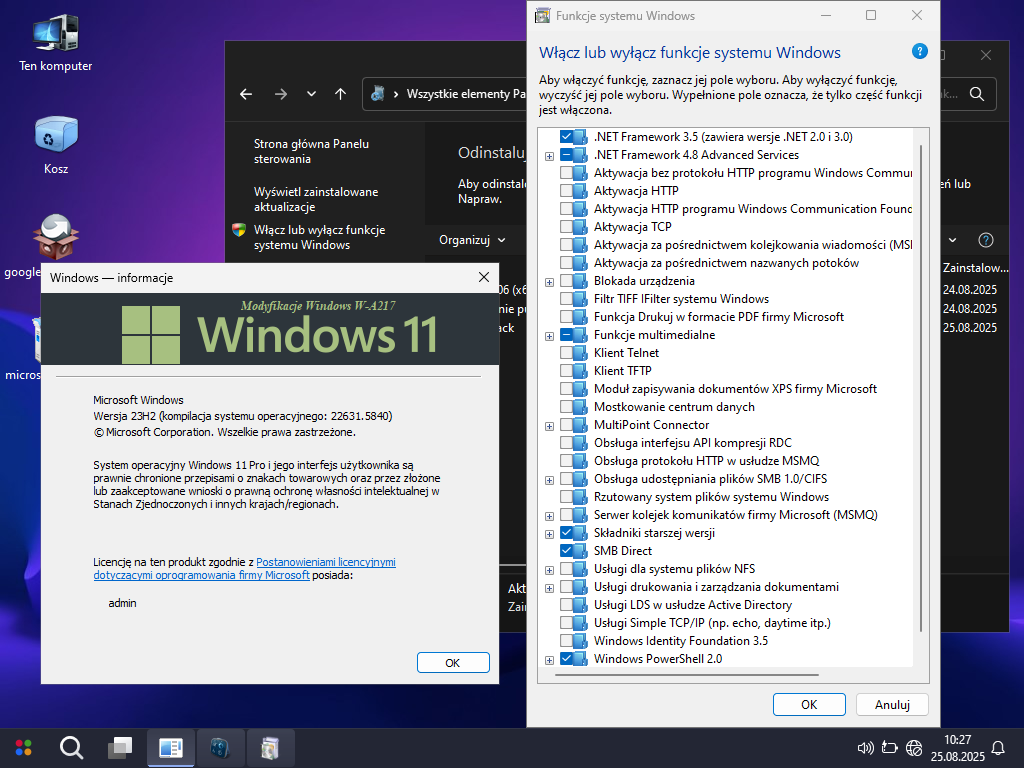
Task: Uncheck .NET Framework 3.5 checkbox
Action: click(567, 137)
